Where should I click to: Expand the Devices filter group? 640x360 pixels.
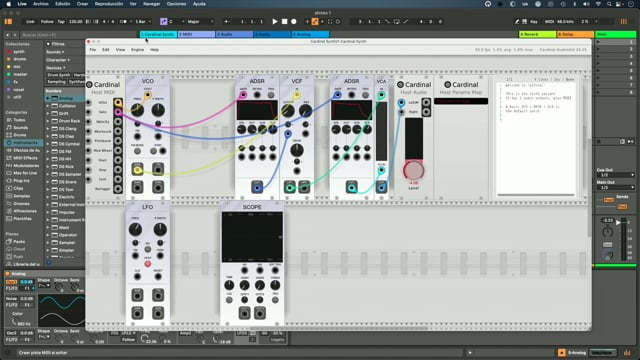[x=55, y=68]
